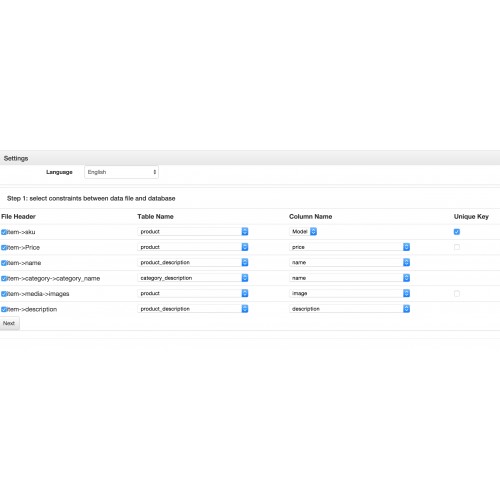
Task: Open the Language dropdown showing English
Action: 121,172
